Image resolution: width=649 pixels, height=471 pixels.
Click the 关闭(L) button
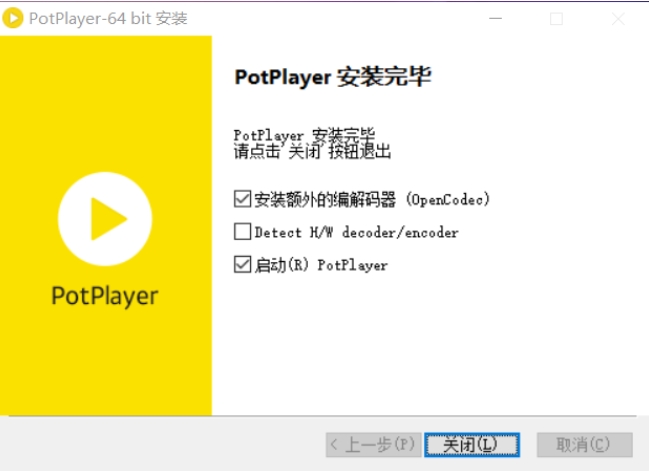(472, 445)
